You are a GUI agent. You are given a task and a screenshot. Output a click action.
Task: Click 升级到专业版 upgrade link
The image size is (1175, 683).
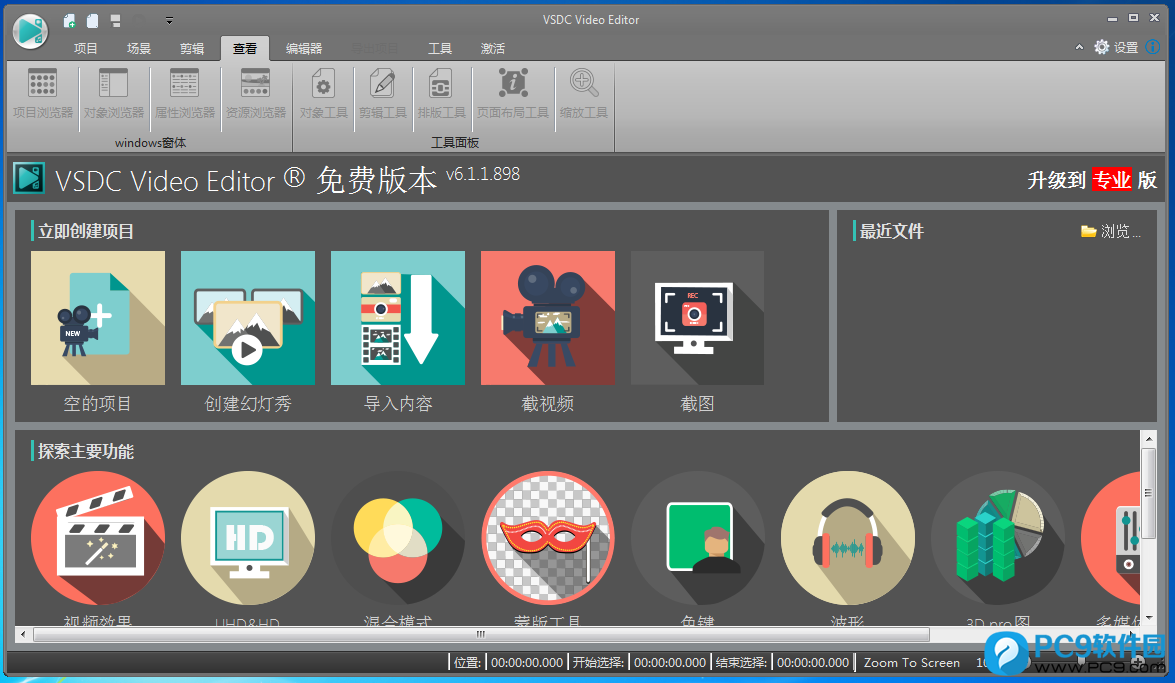pyautogui.click(x=1092, y=180)
